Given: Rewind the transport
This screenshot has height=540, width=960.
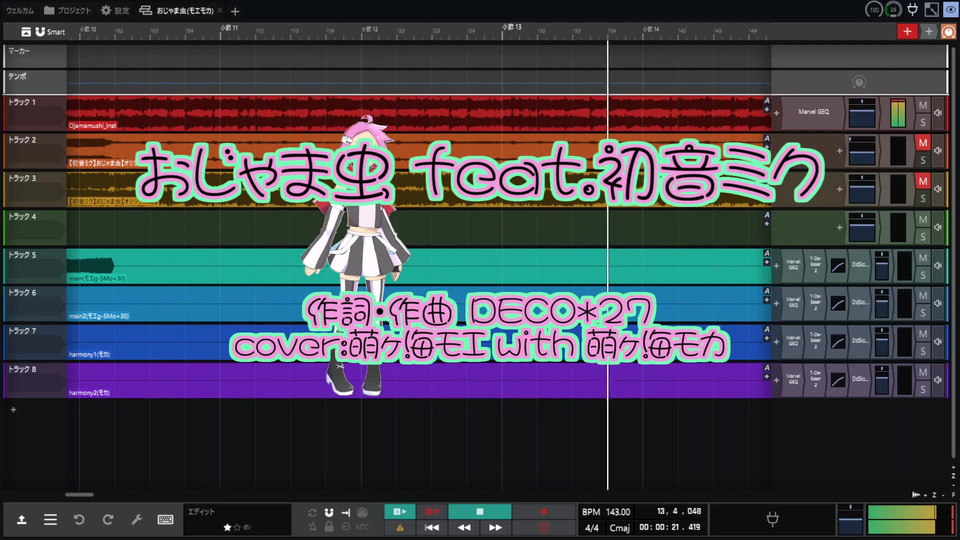Looking at the screenshot, I should tap(464, 527).
